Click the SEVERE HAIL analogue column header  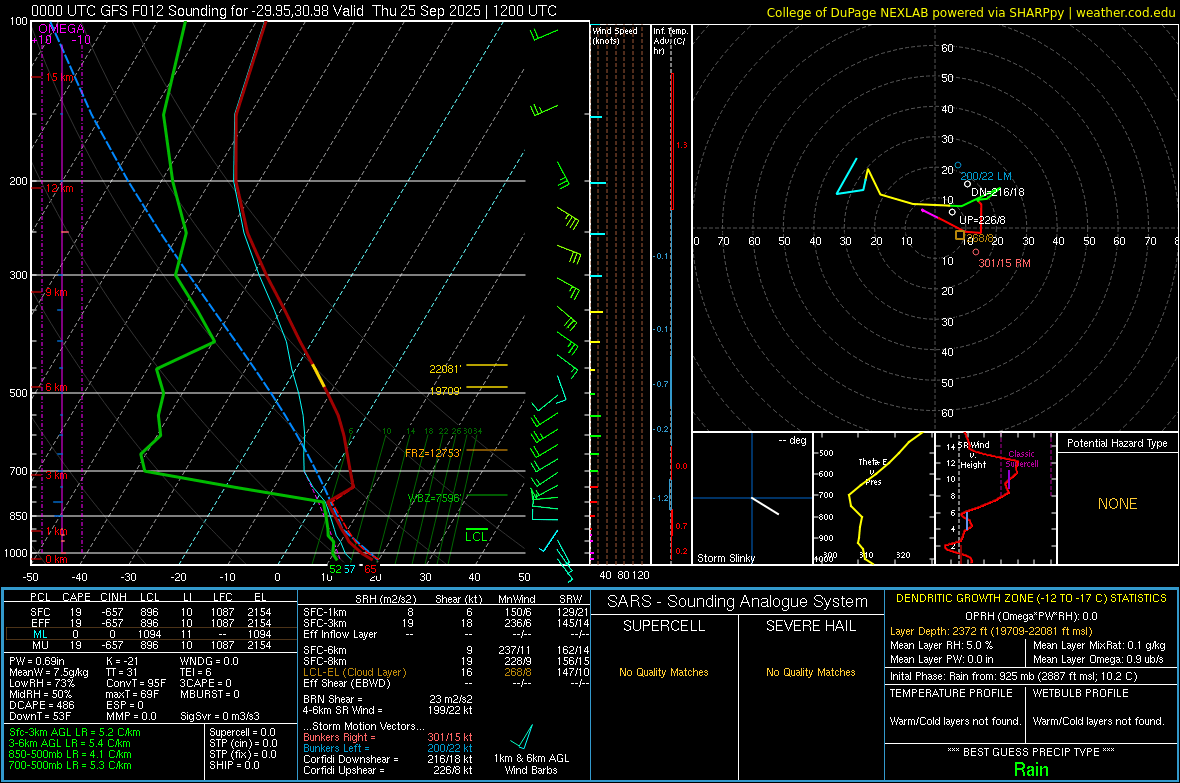pos(810,626)
